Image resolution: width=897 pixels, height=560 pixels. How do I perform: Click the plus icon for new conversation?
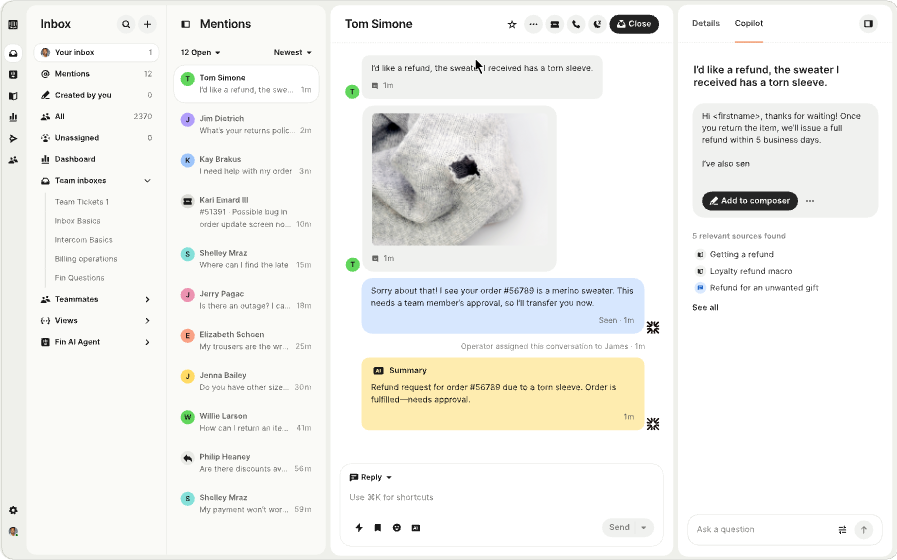click(x=147, y=24)
